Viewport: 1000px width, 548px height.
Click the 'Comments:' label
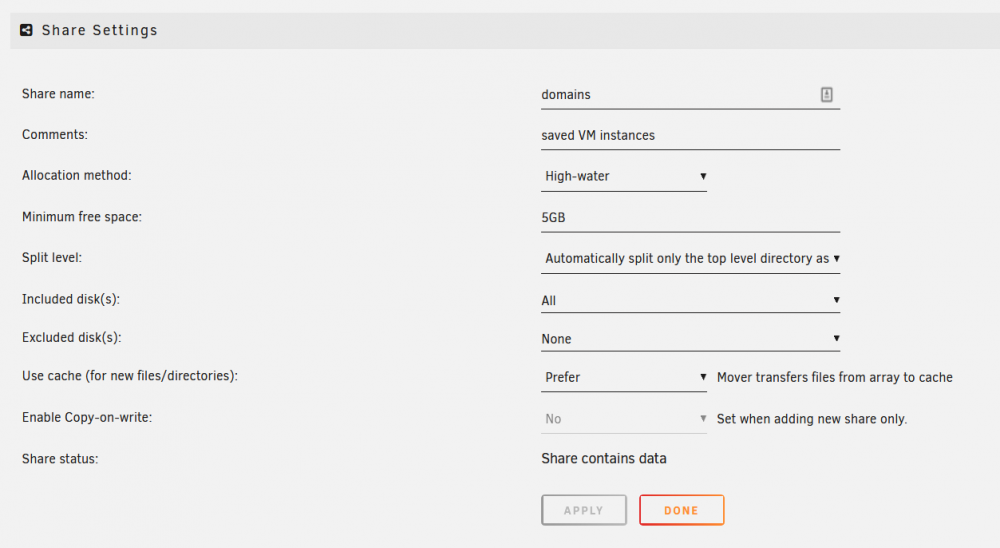(55, 135)
